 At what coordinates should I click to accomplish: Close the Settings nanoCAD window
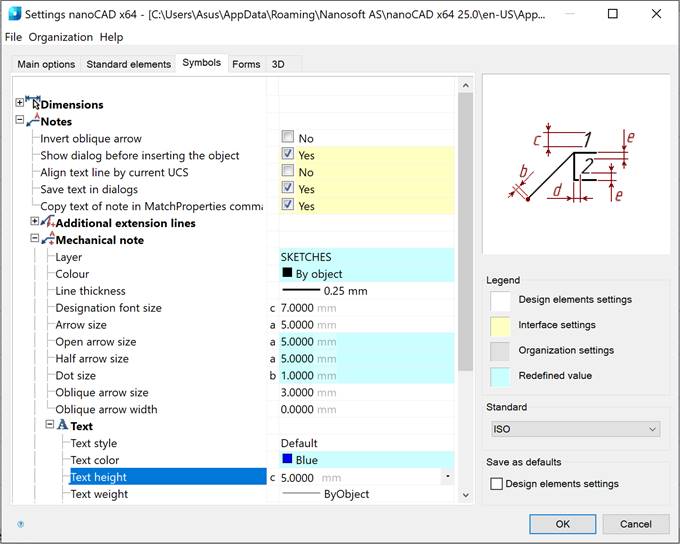tap(657, 14)
